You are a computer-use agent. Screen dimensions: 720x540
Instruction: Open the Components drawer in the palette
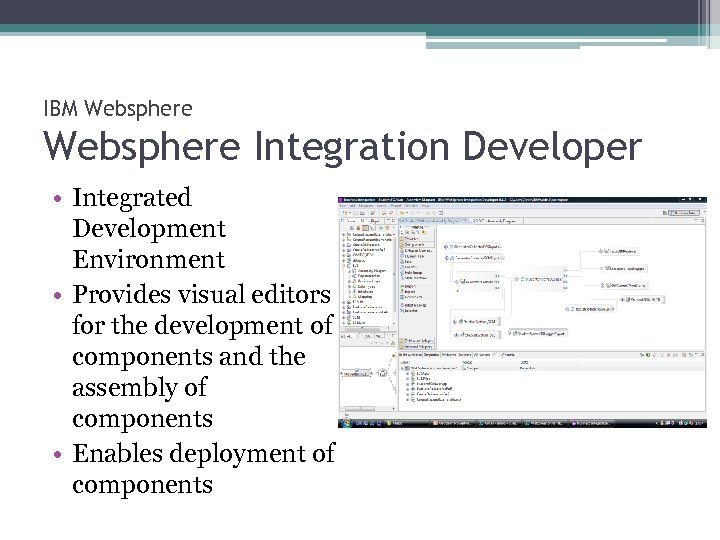point(417,245)
